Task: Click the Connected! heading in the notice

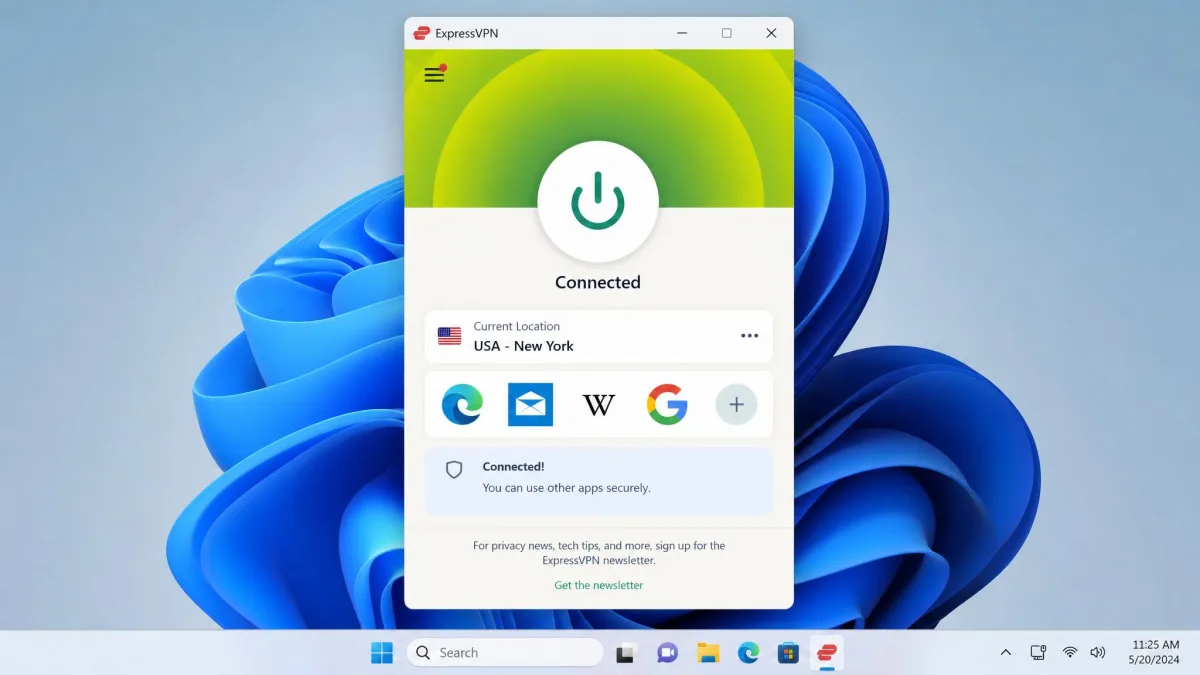Action: coord(513,466)
